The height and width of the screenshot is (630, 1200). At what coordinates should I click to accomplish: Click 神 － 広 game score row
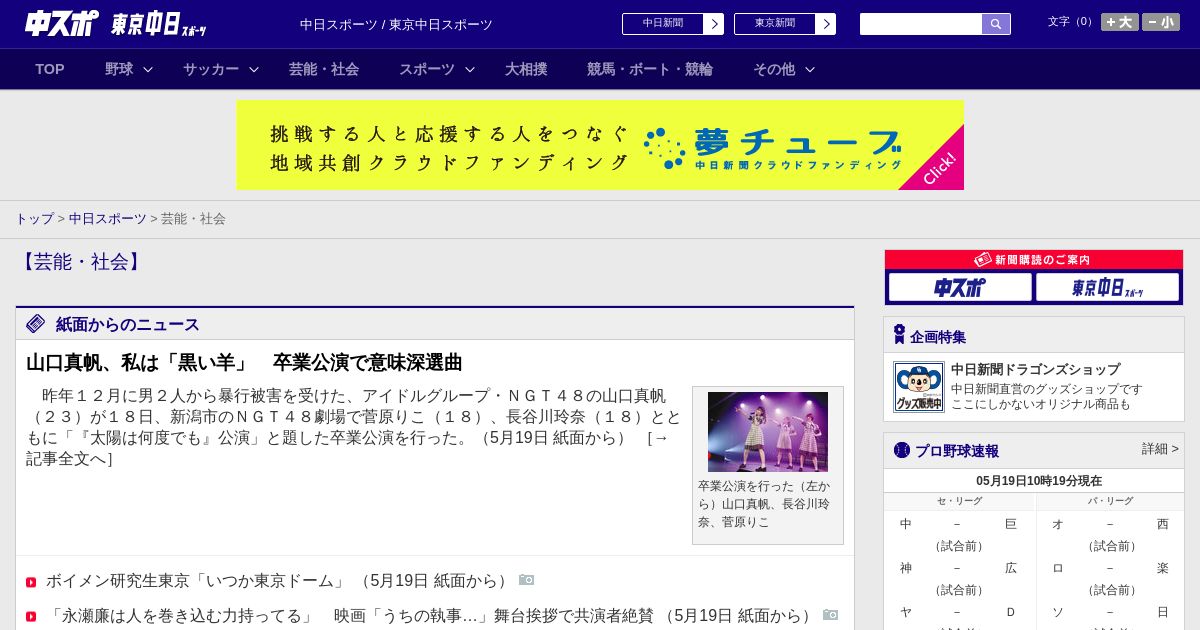coord(958,568)
